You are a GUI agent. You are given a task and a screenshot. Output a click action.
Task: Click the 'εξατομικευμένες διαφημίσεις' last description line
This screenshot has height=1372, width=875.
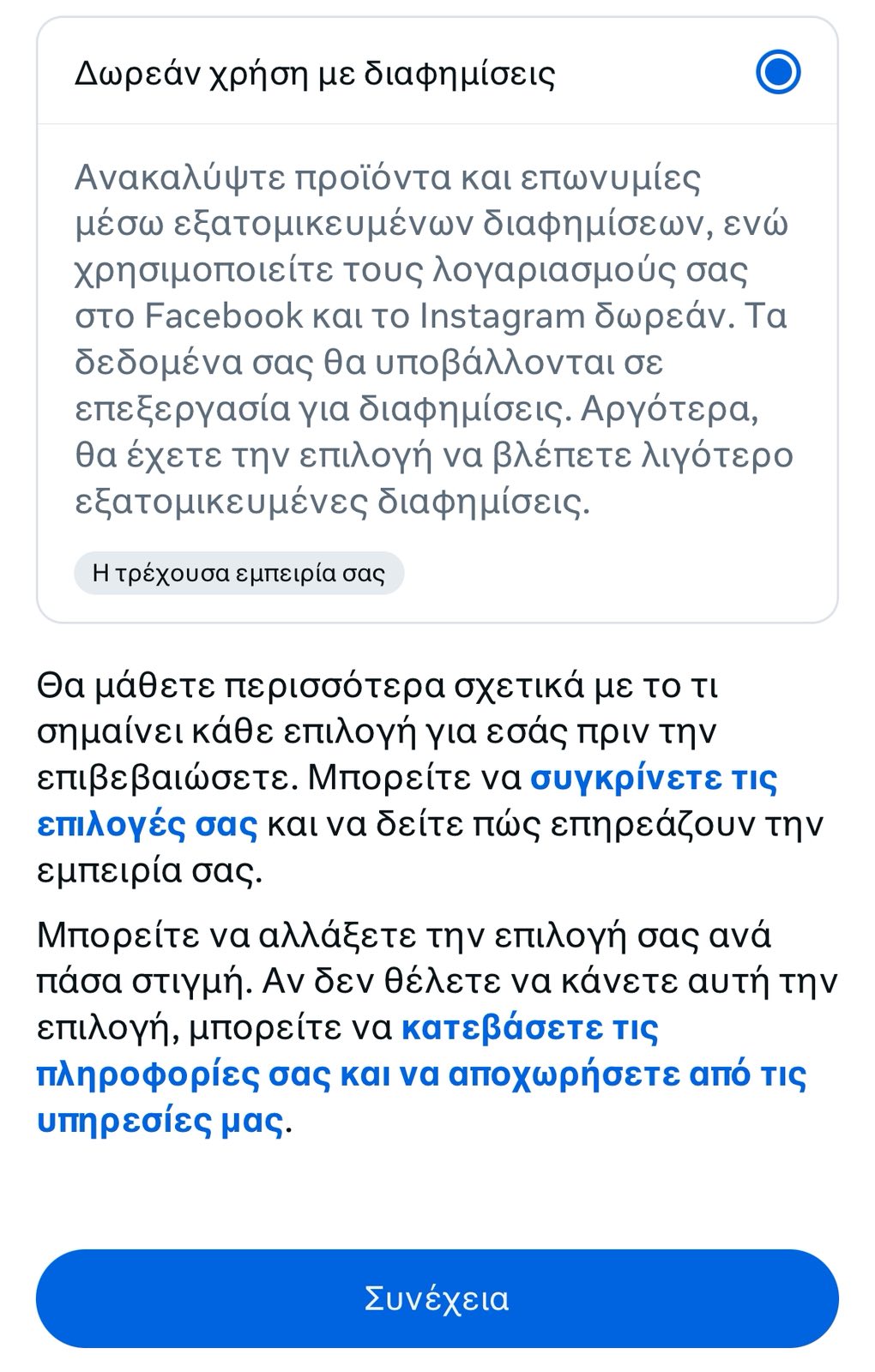tap(333, 502)
